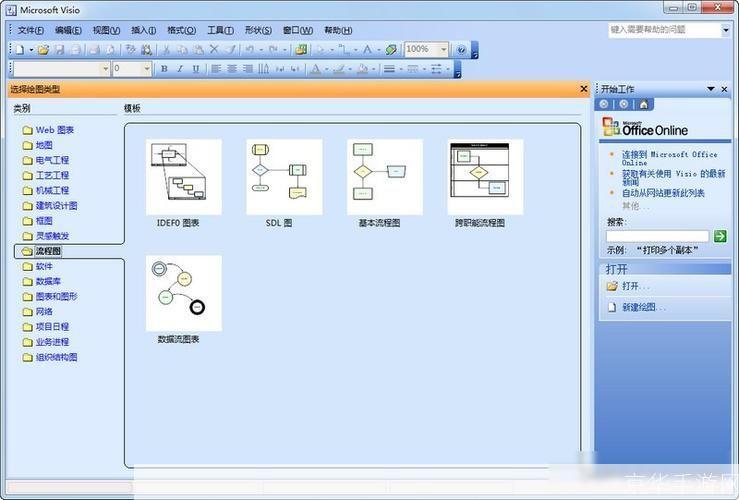Click the task pane Back arrow
The height and width of the screenshot is (500, 739).
[x=604, y=104]
